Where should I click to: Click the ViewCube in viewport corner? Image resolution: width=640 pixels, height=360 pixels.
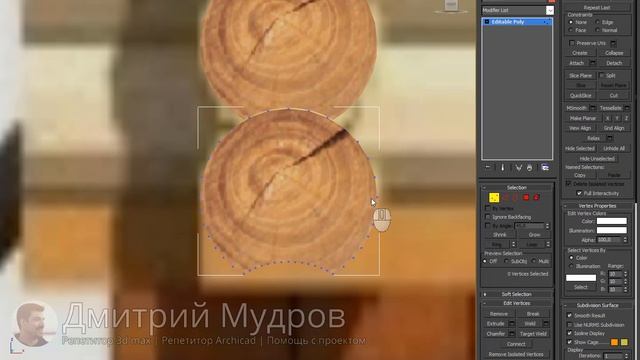[451, 6]
